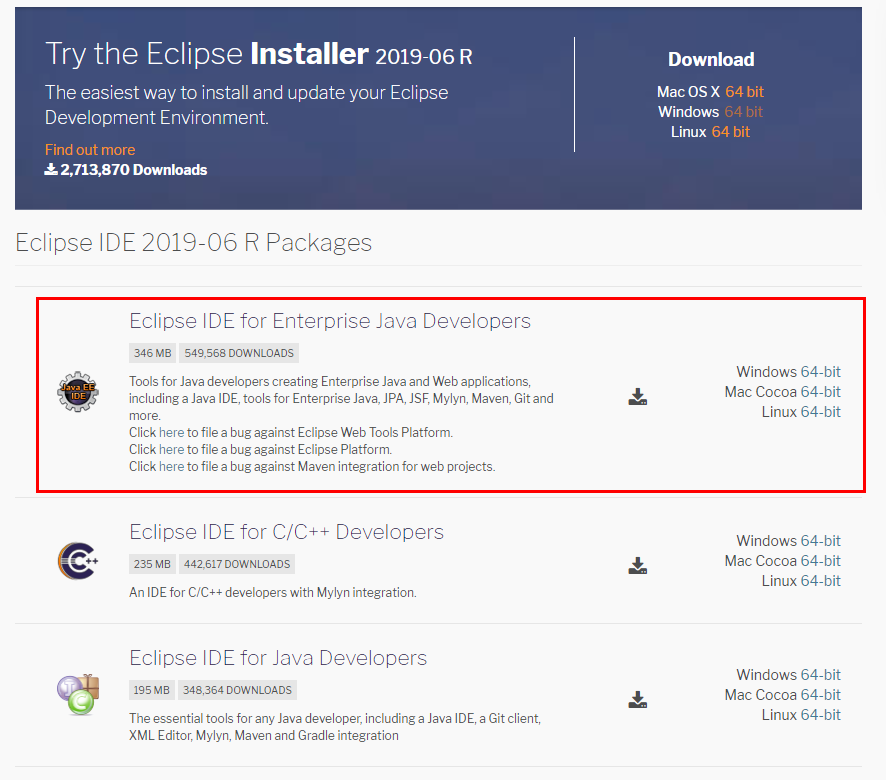Open Eclipse IDE for C/C++ Developers title
The height and width of the screenshot is (780, 886).
tap(286, 532)
